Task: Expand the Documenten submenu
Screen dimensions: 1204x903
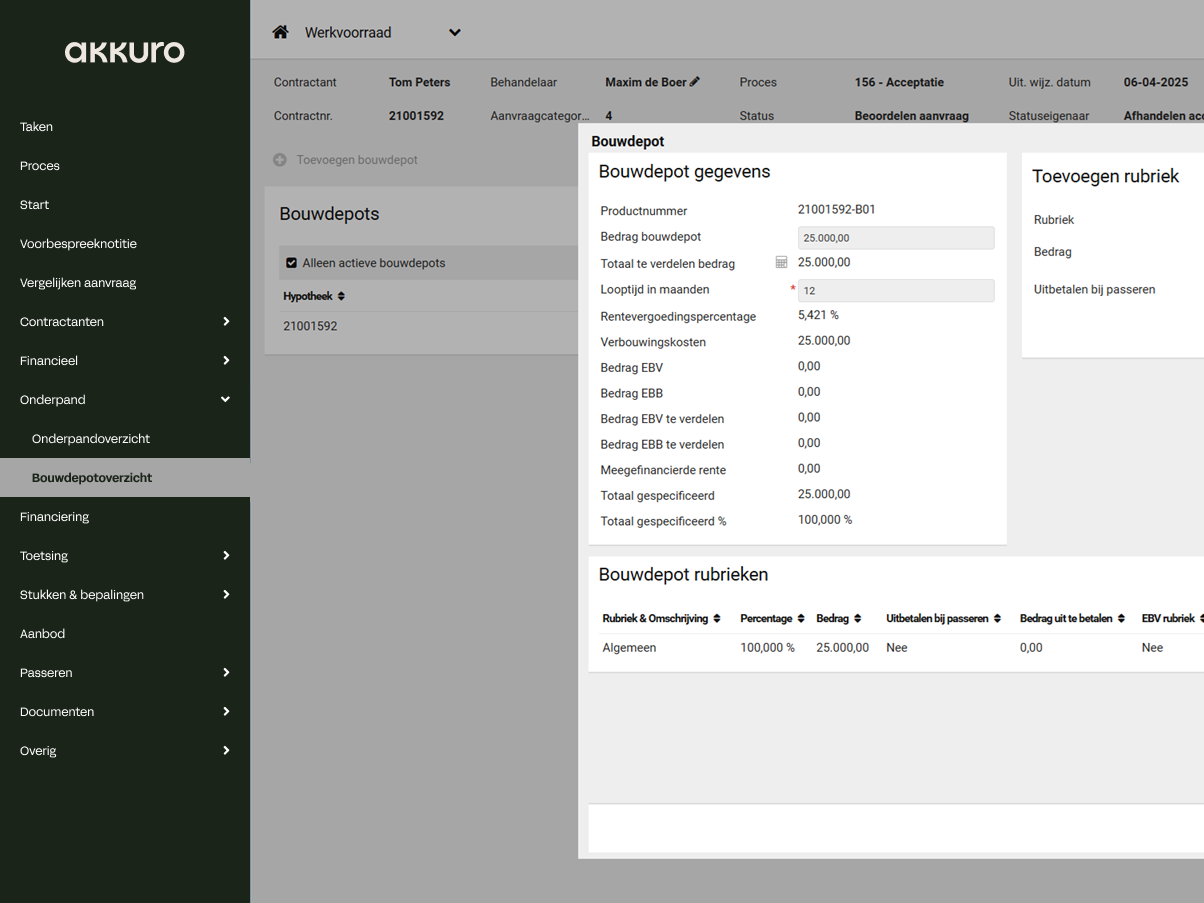Action: point(125,712)
